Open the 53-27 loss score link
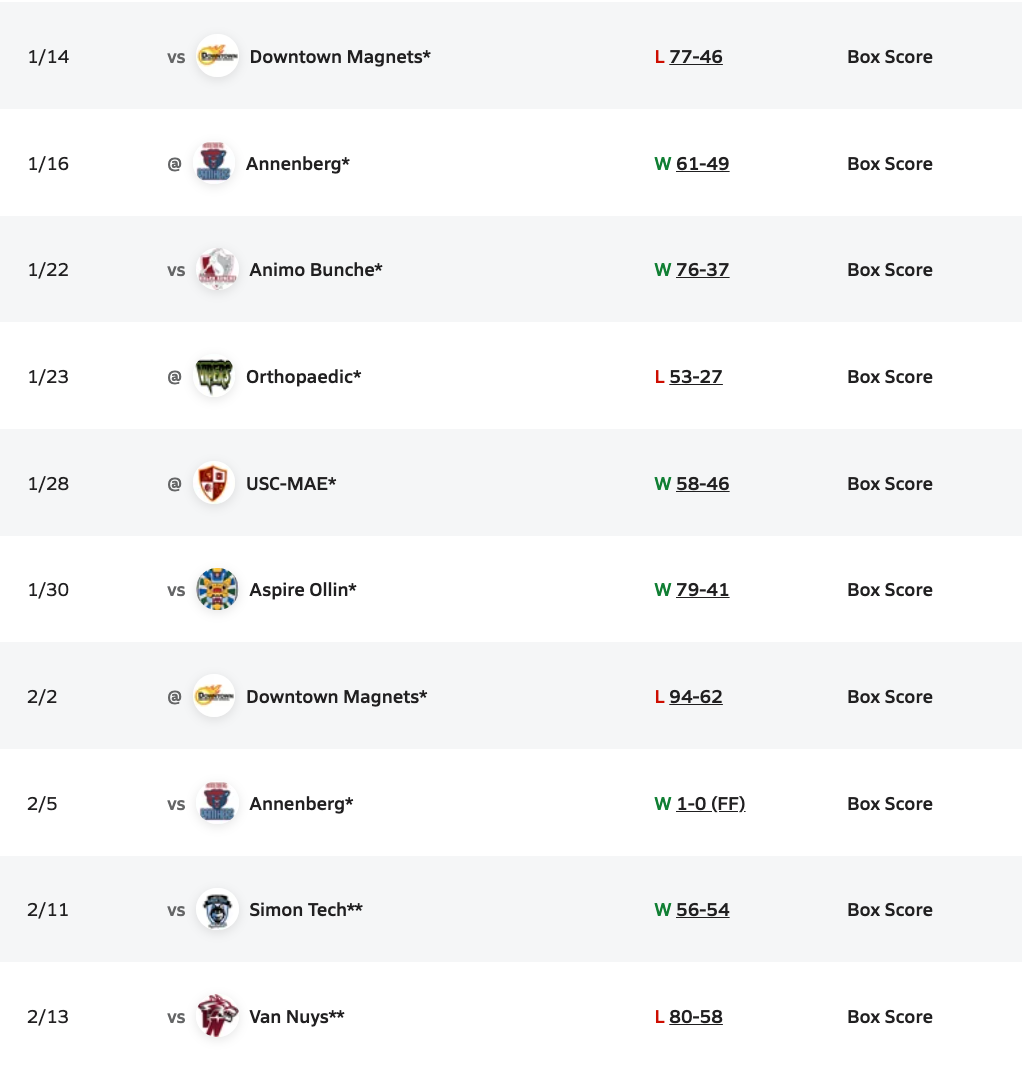Screen dimensions: 1022x1082 pos(696,377)
